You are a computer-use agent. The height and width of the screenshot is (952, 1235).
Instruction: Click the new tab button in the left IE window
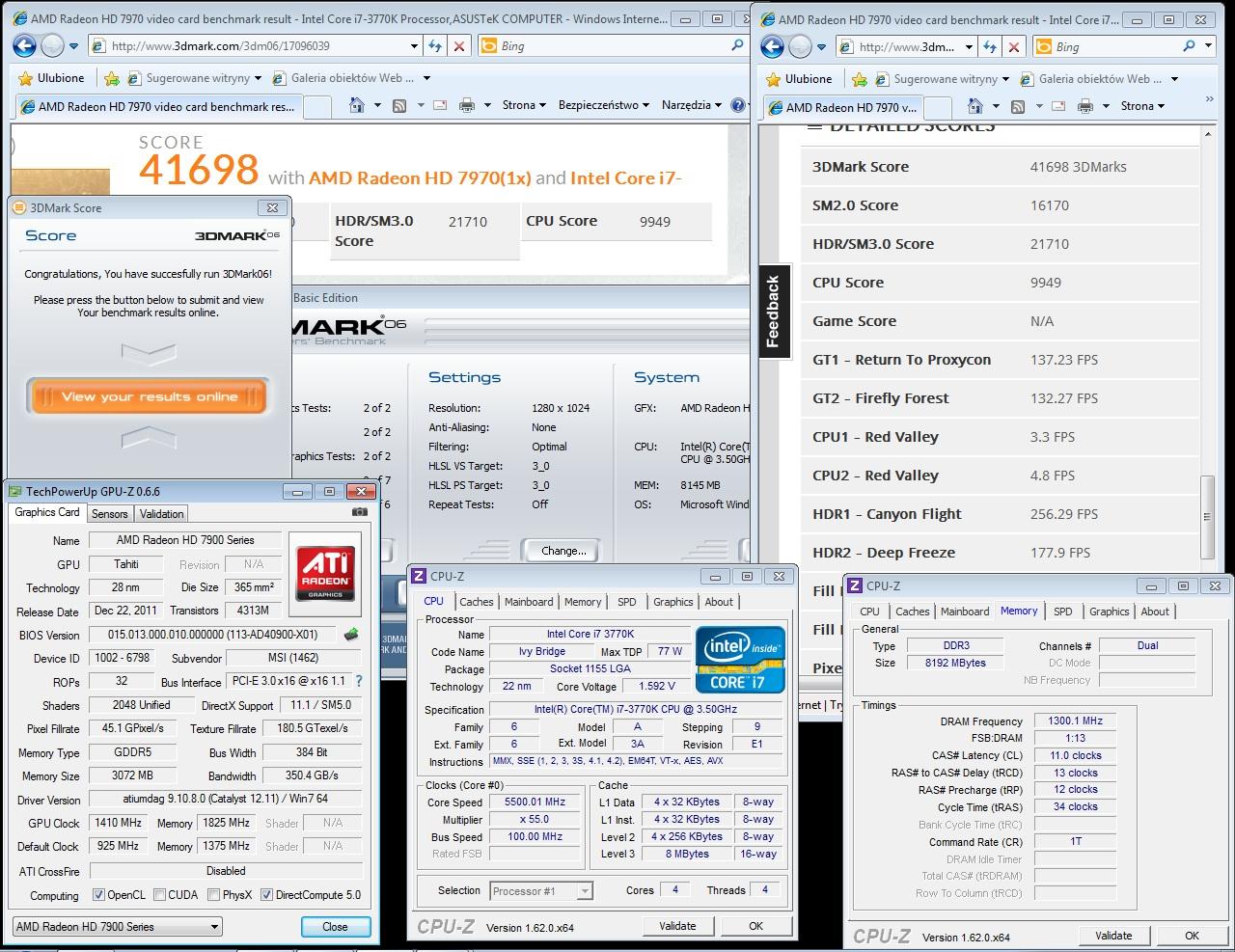pos(316,107)
